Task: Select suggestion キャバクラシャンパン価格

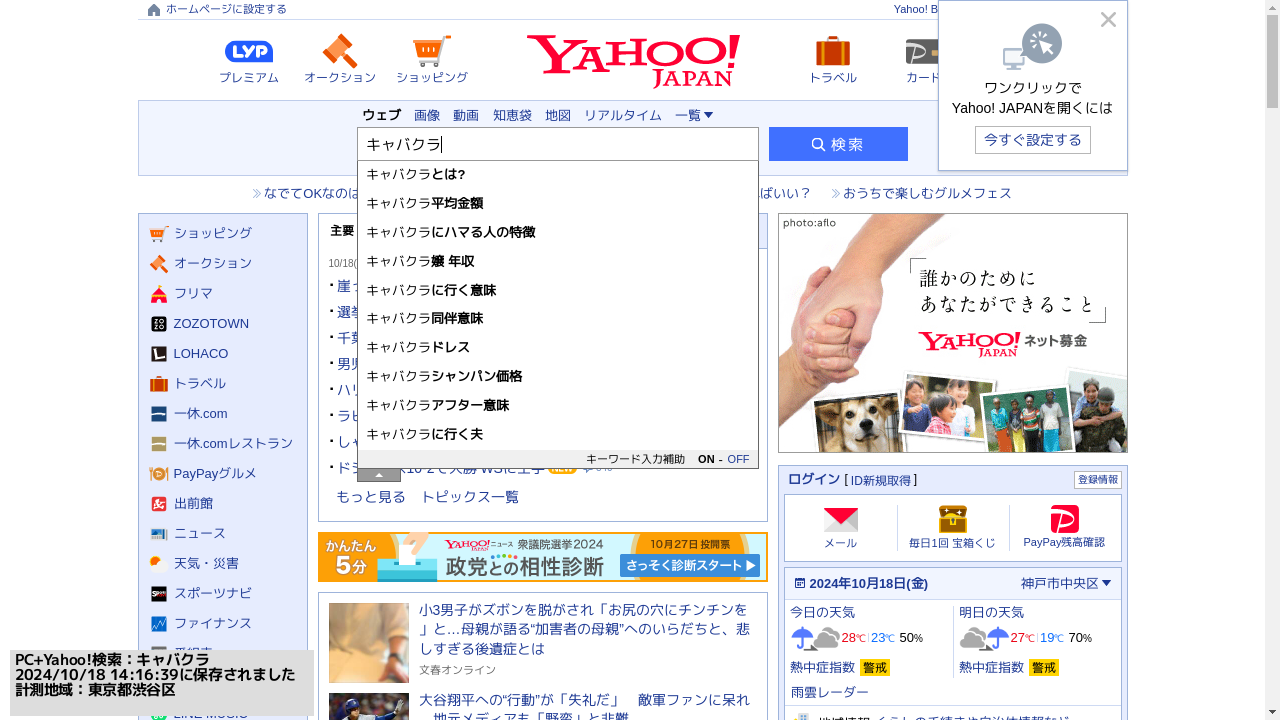Action: (x=558, y=376)
